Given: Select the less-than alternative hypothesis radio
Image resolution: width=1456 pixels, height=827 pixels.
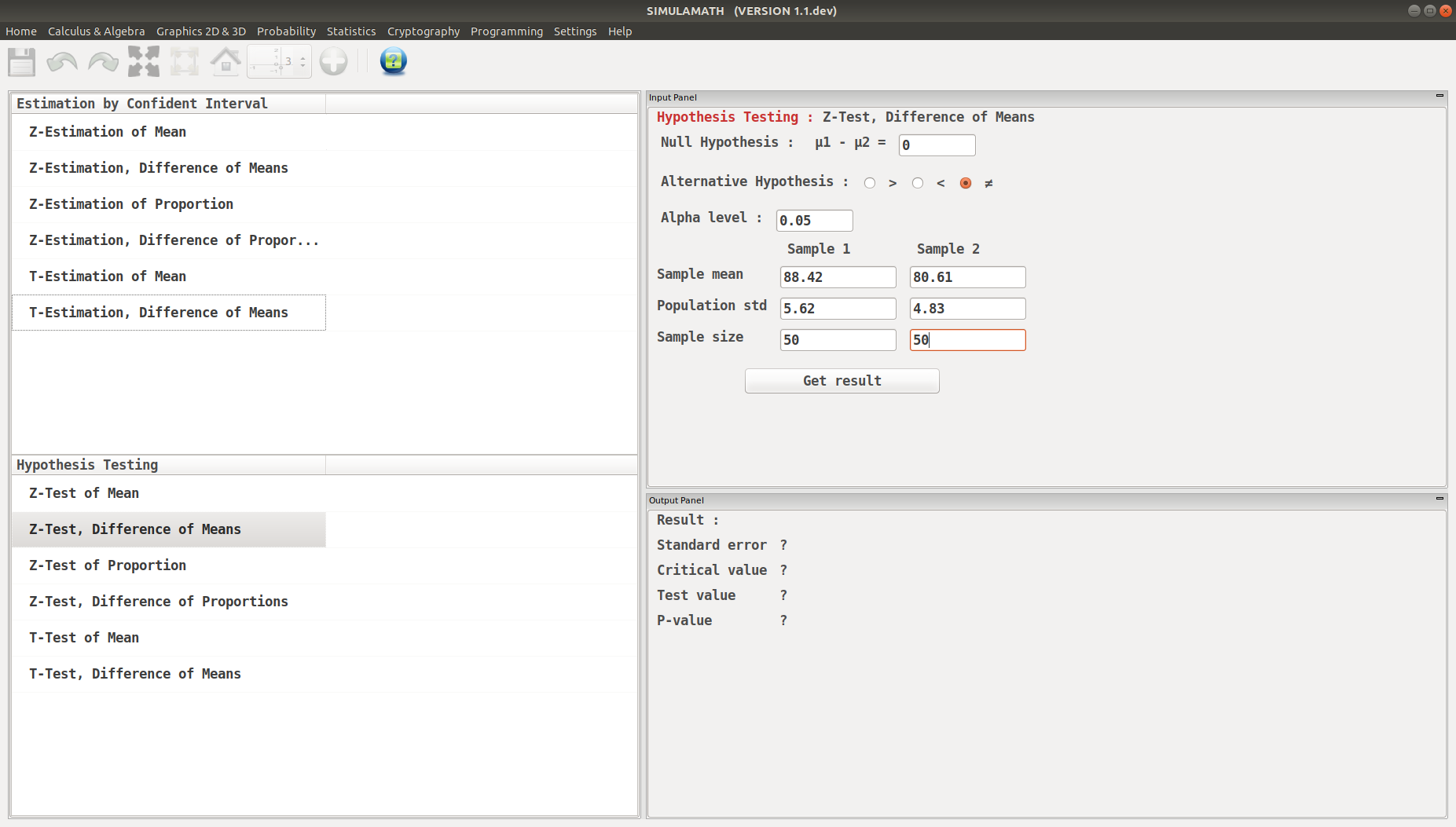Looking at the screenshot, I should (918, 183).
